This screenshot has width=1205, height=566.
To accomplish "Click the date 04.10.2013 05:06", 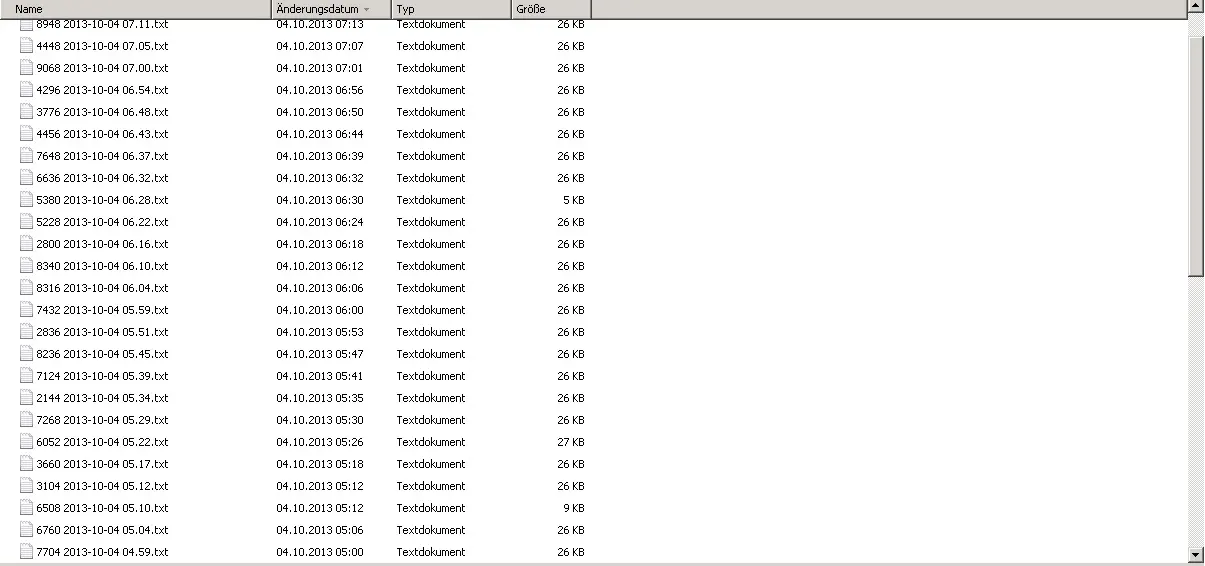I will pyautogui.click(x=320, y=530).
